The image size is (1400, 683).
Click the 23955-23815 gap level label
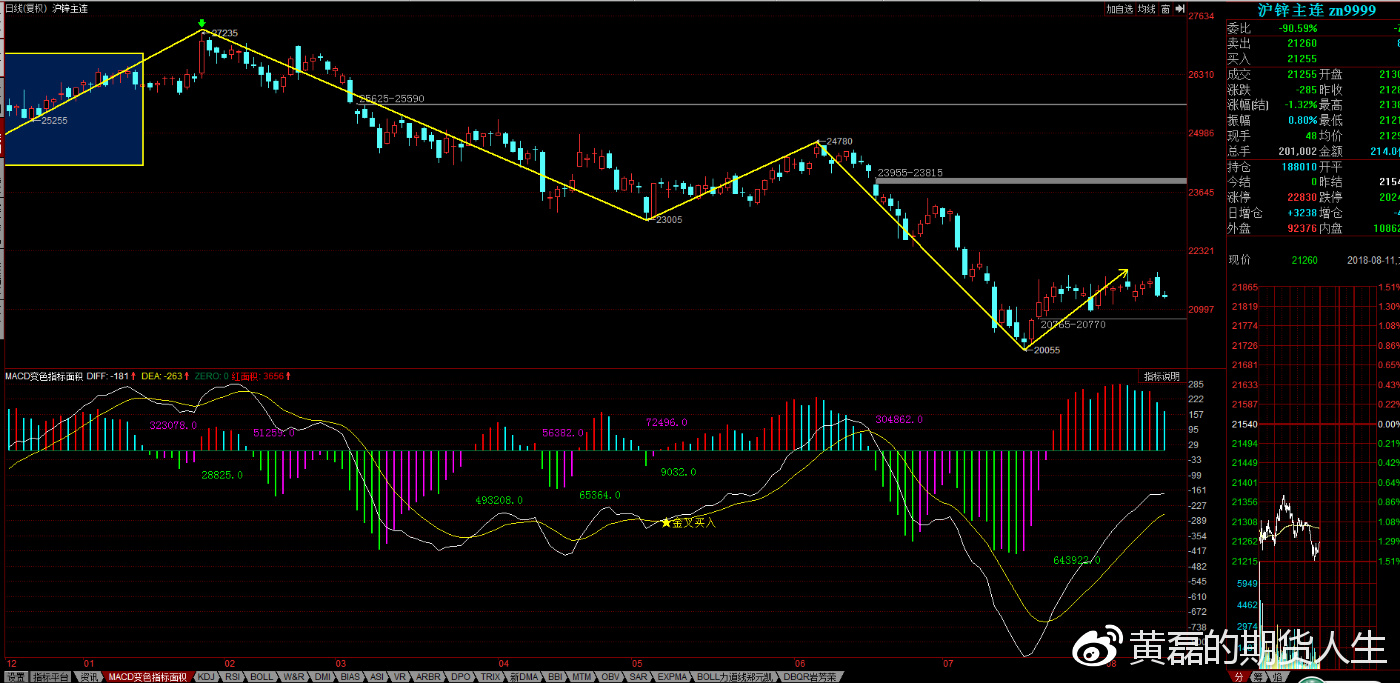910,173
